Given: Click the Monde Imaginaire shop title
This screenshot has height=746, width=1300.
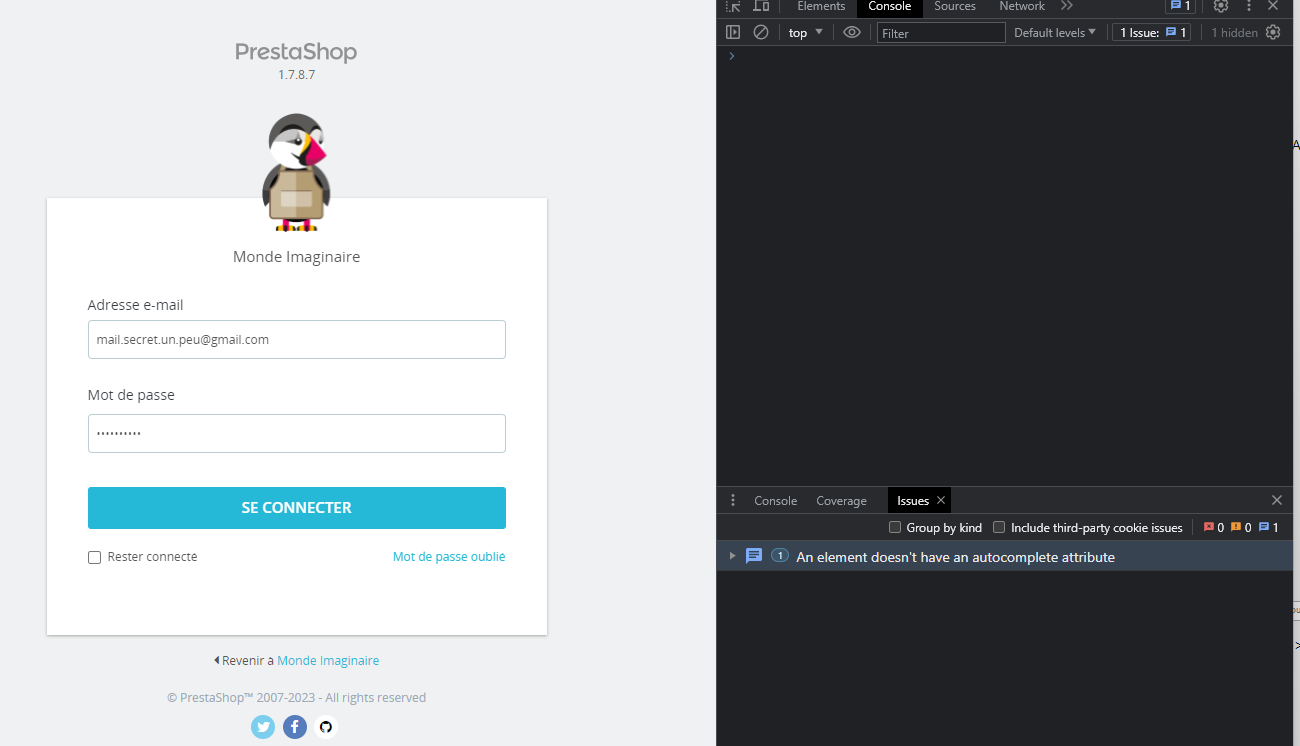Looking at the screenshot, I should point(296,257).
